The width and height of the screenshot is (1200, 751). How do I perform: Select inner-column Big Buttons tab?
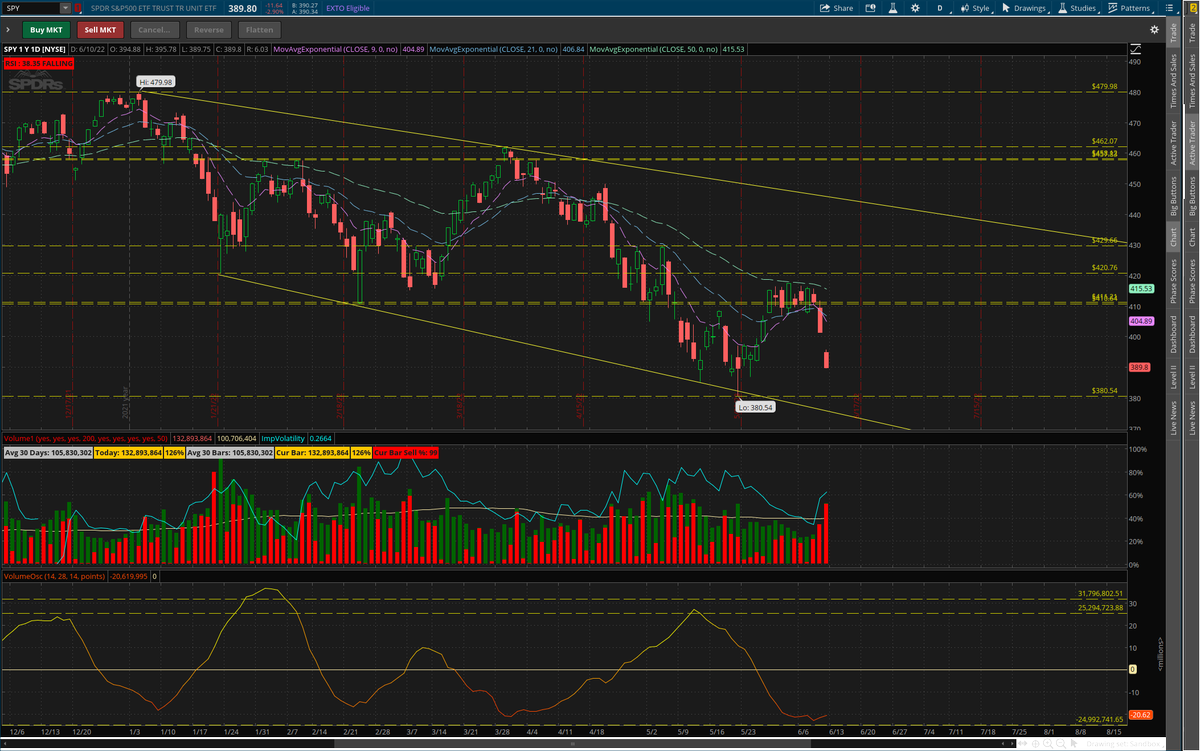[x=1174, y=196]
